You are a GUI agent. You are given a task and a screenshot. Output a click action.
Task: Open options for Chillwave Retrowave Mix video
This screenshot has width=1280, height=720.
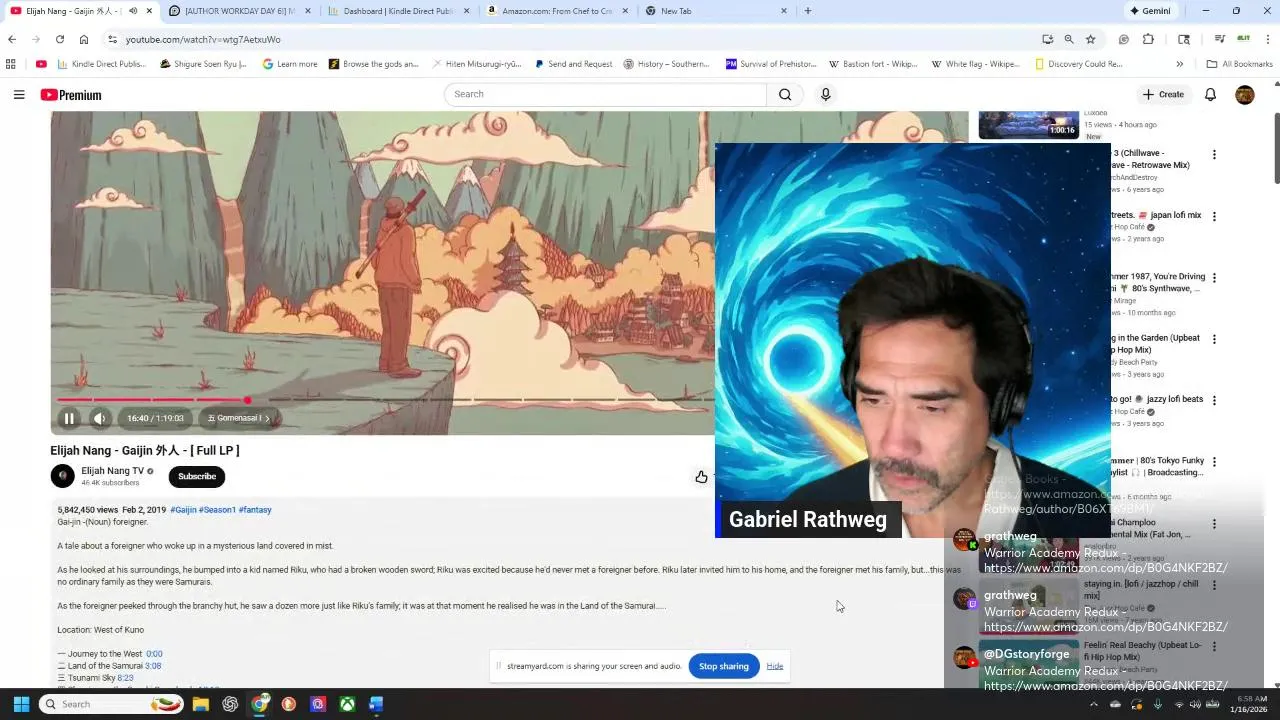[1214, 155]
